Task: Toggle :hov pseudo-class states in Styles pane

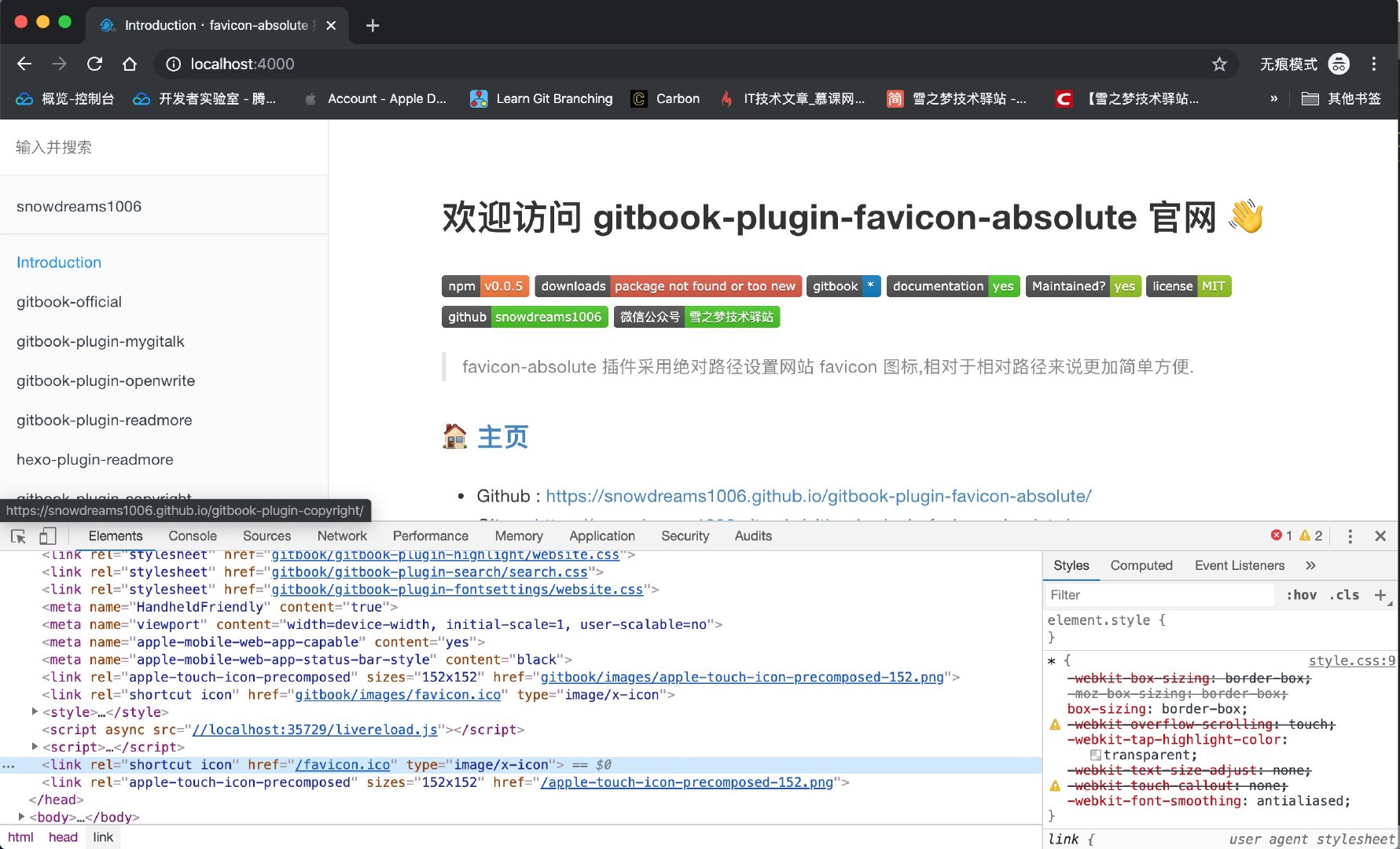Action: click(x=1302, y=595)
